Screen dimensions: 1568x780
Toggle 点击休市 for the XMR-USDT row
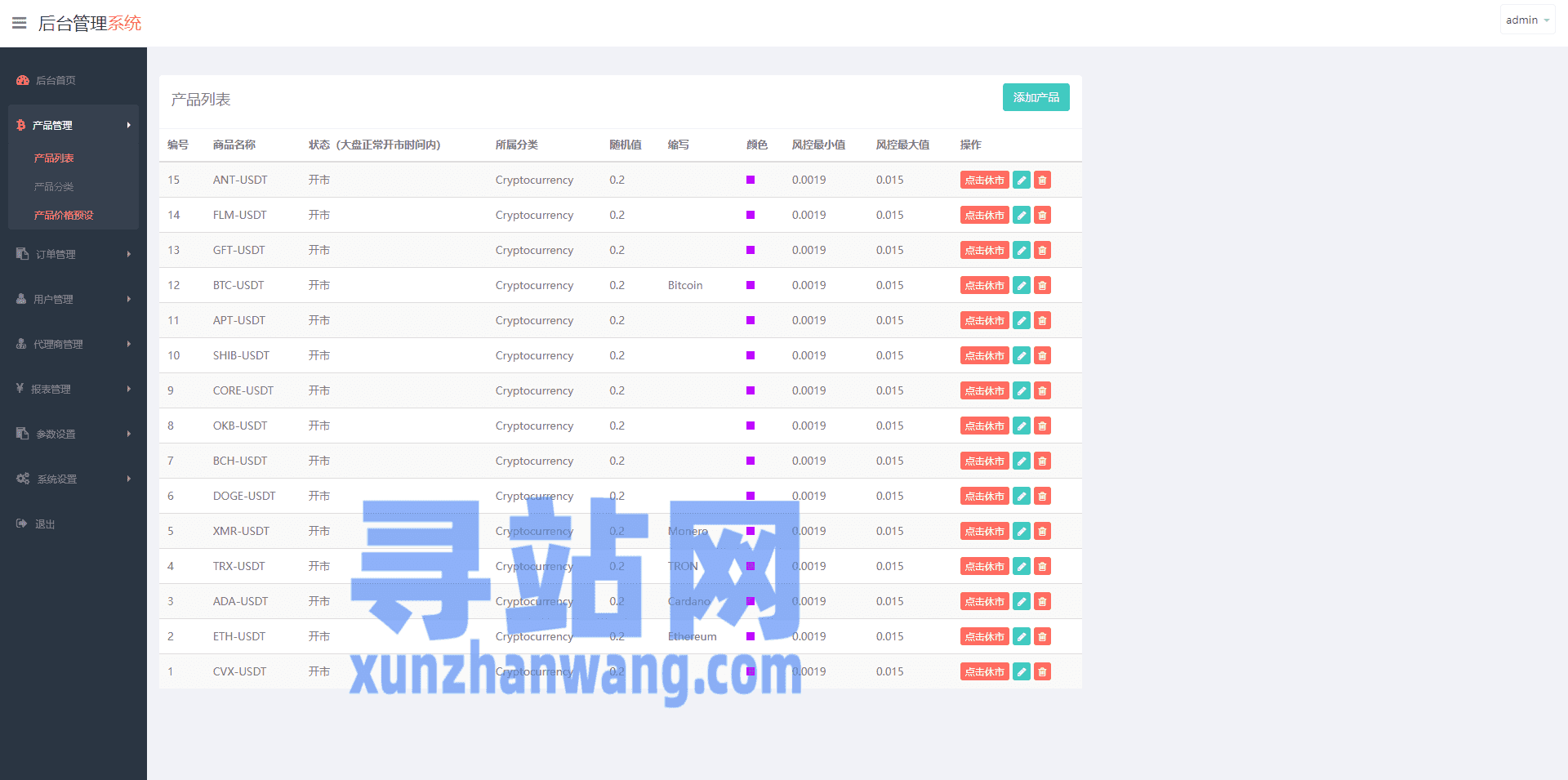coord(984,531)
